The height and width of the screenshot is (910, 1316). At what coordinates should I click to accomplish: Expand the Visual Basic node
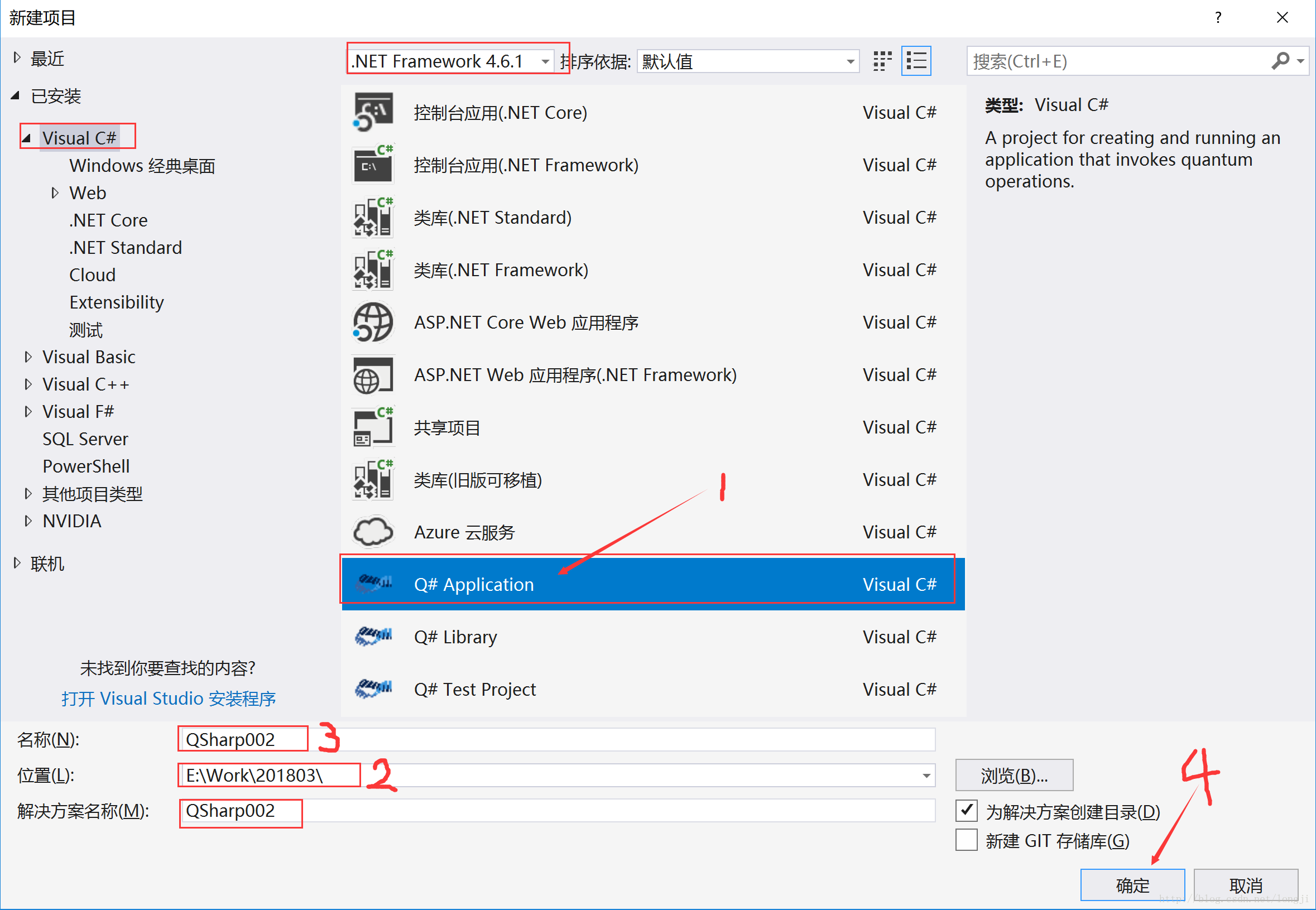pyautogui.click(x=28, y=357)
